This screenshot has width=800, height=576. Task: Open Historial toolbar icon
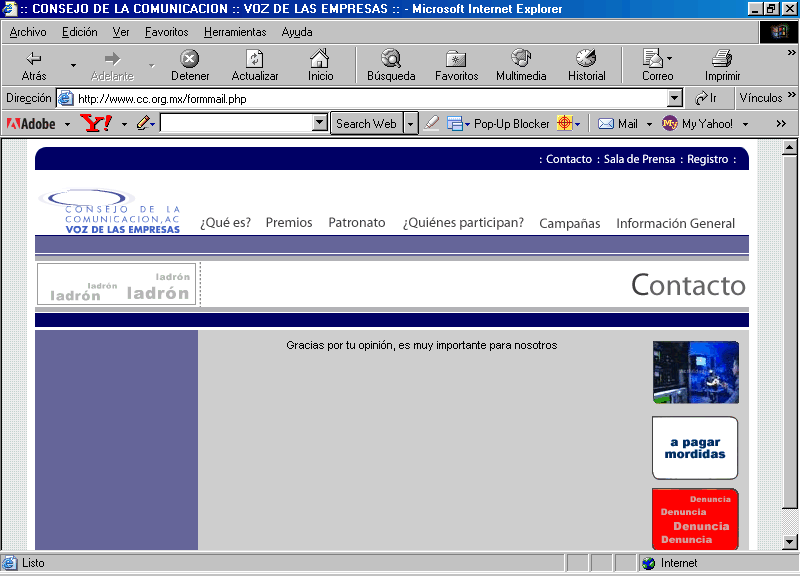pos(586,59)
